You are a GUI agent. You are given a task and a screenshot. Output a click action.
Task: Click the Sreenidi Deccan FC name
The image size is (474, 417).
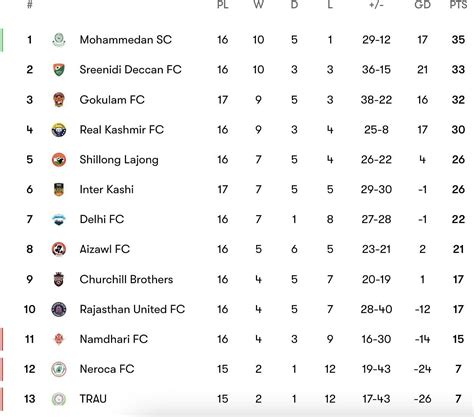(130, 70)
